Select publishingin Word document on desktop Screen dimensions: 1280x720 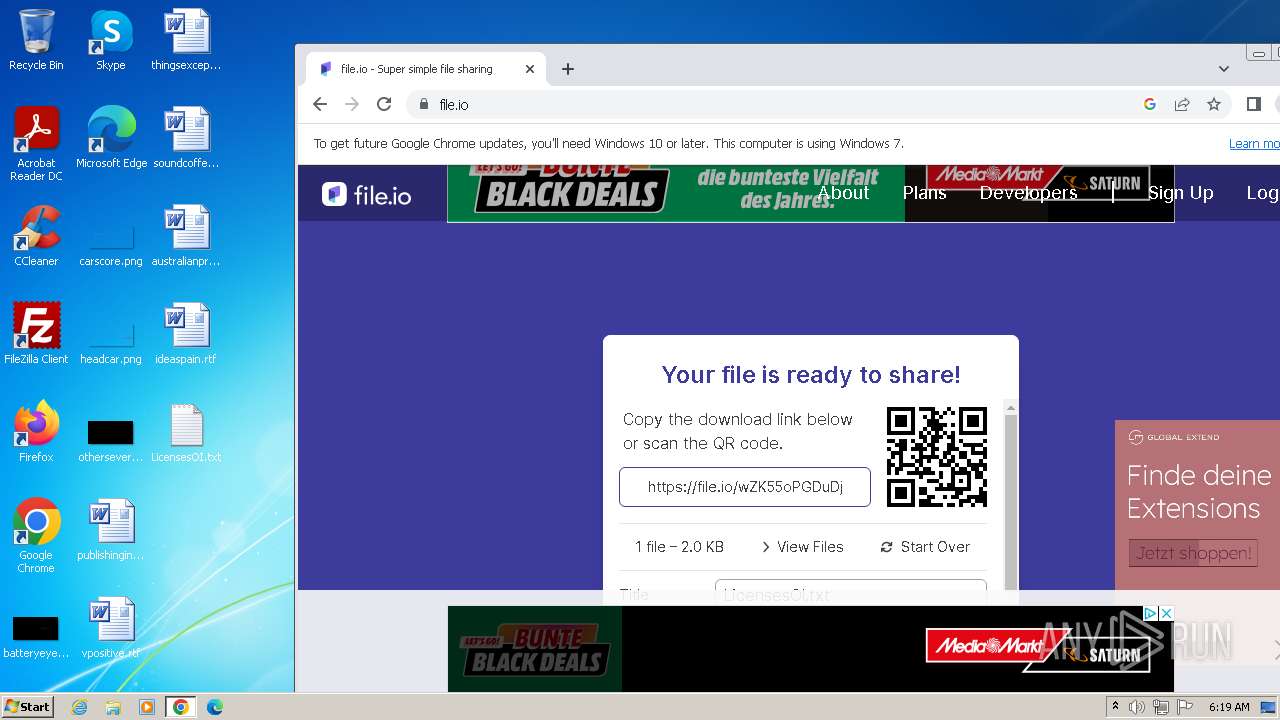pyautogui.click(x=111, y=530)
